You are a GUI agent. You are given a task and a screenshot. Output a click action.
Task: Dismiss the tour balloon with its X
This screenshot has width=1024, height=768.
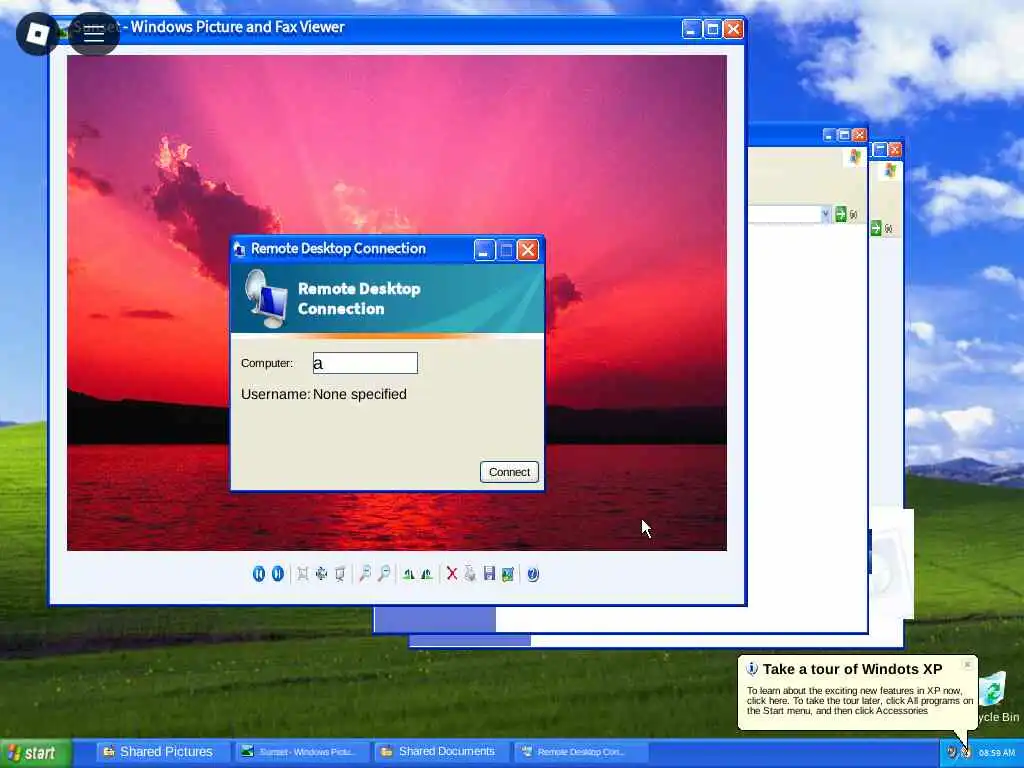pos(967,665)
